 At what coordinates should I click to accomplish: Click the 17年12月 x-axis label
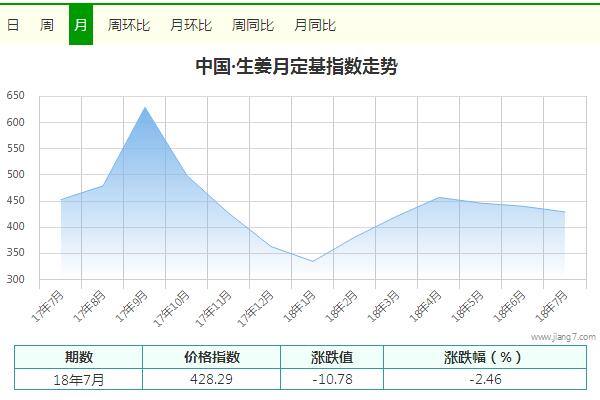(255, 309)
